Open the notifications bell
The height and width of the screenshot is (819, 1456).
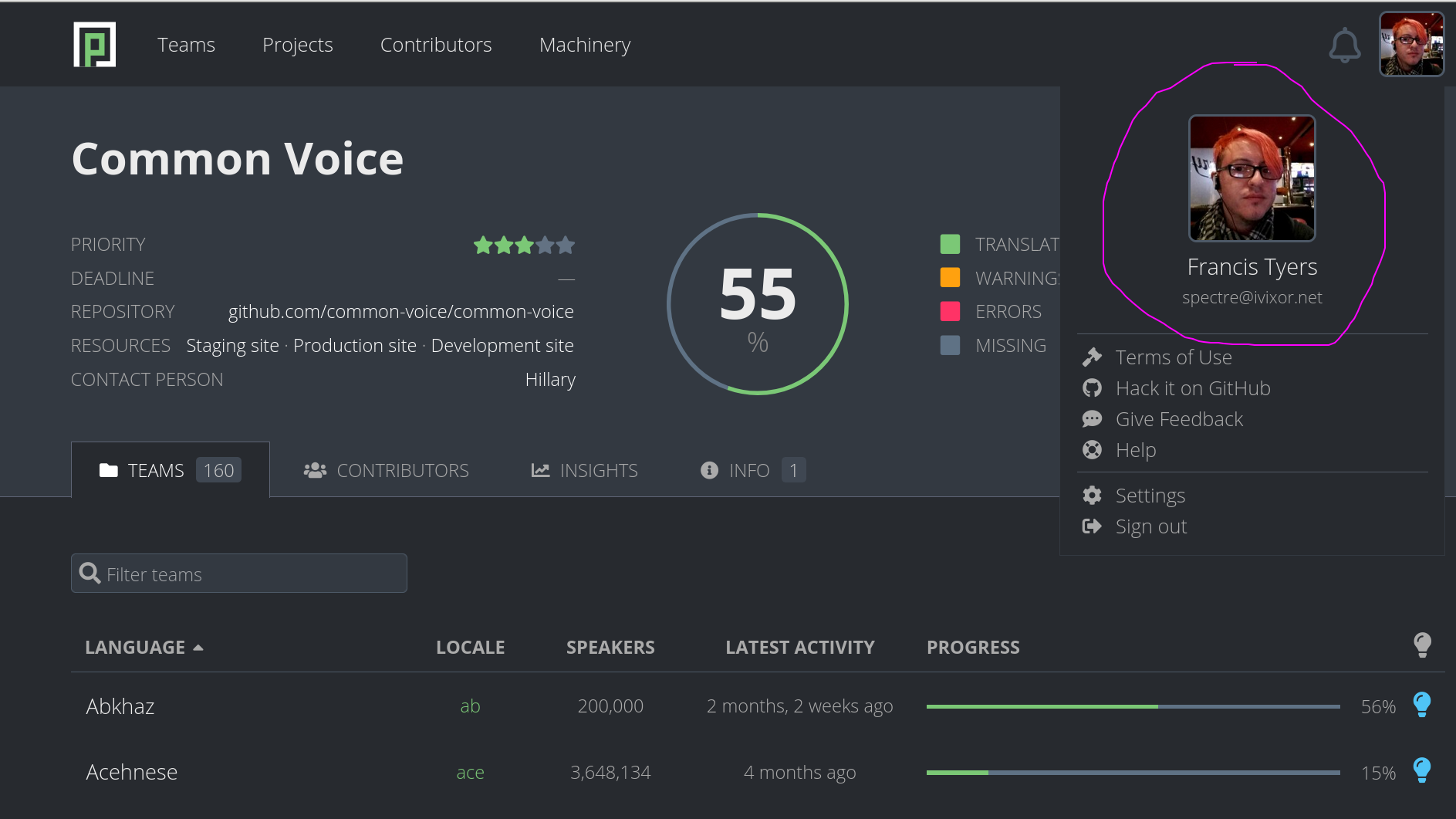1346,44
